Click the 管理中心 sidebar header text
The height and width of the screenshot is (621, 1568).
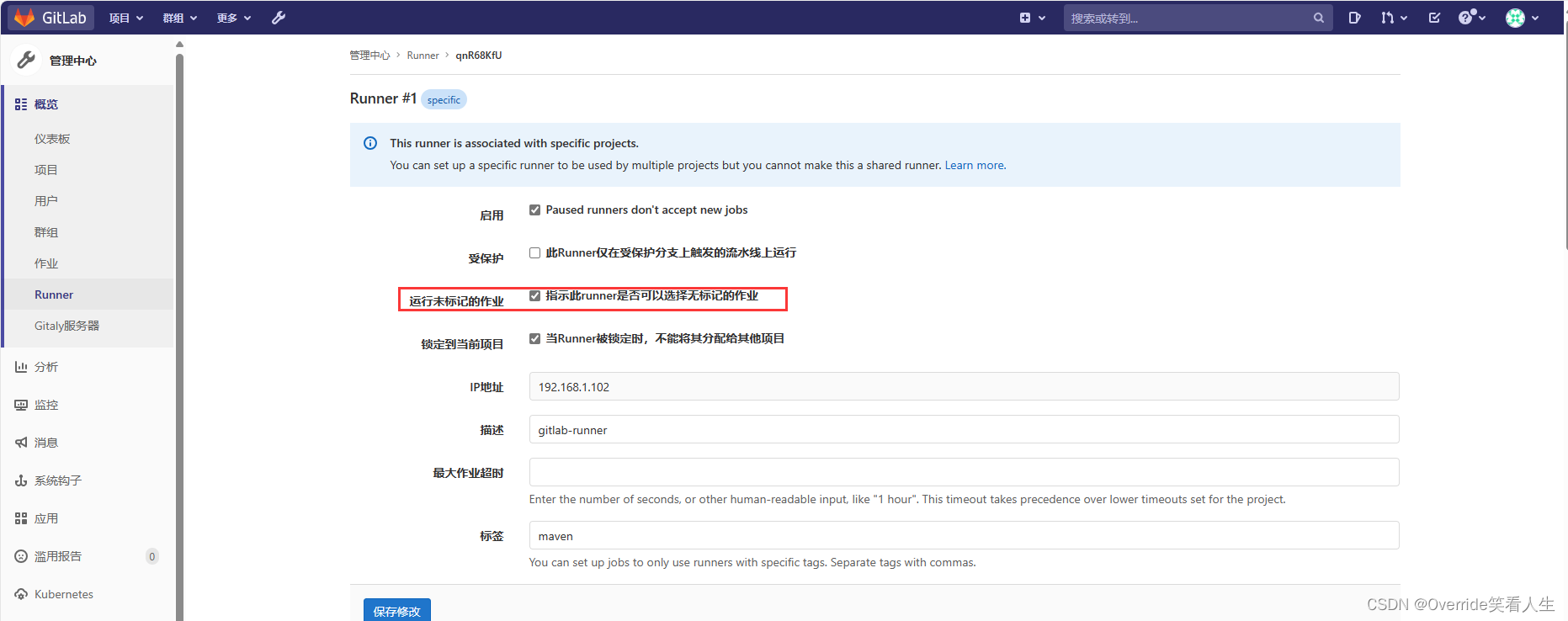[73, 61]
